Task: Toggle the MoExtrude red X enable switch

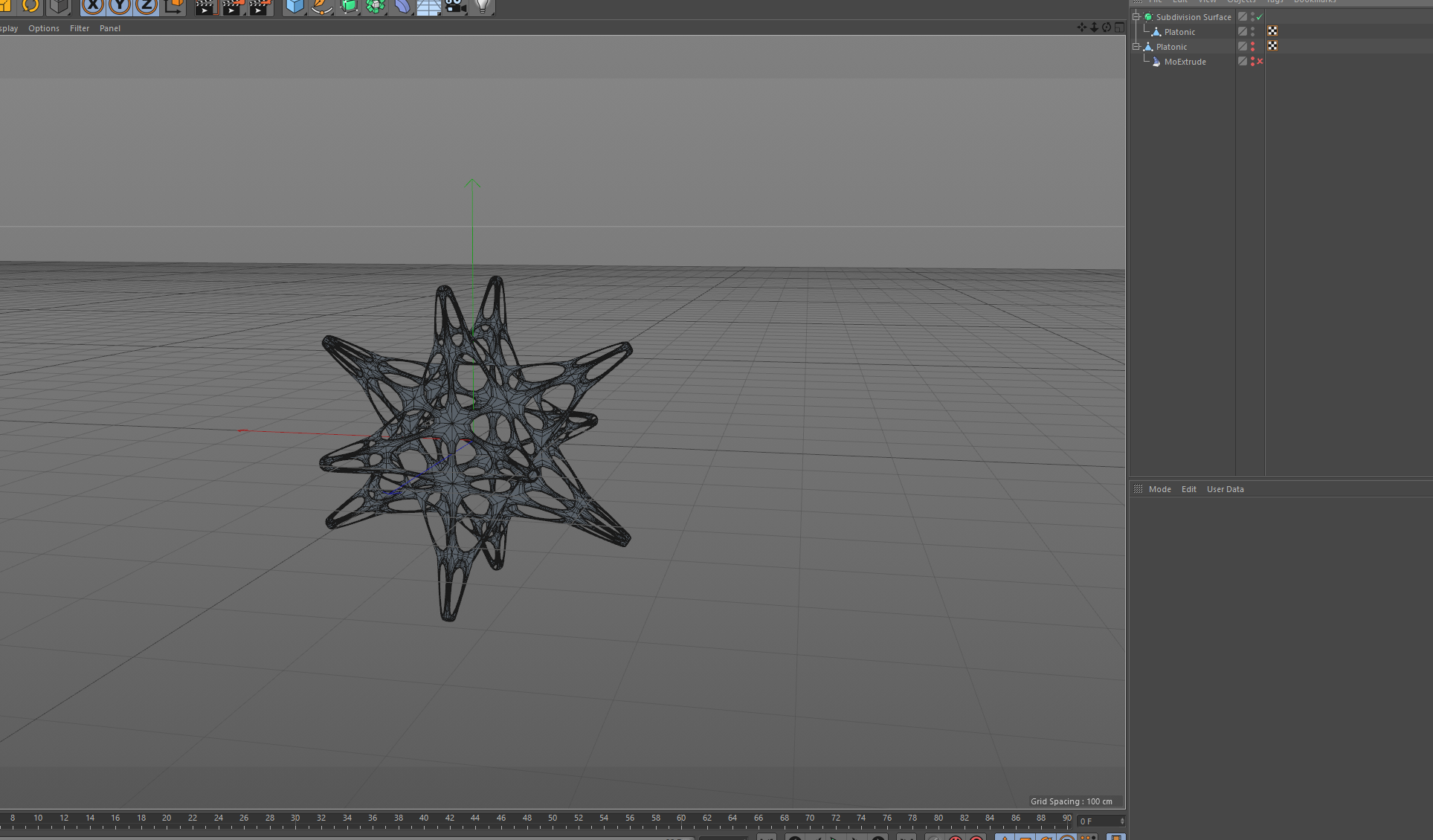Action: click(x=1260, y=62)
